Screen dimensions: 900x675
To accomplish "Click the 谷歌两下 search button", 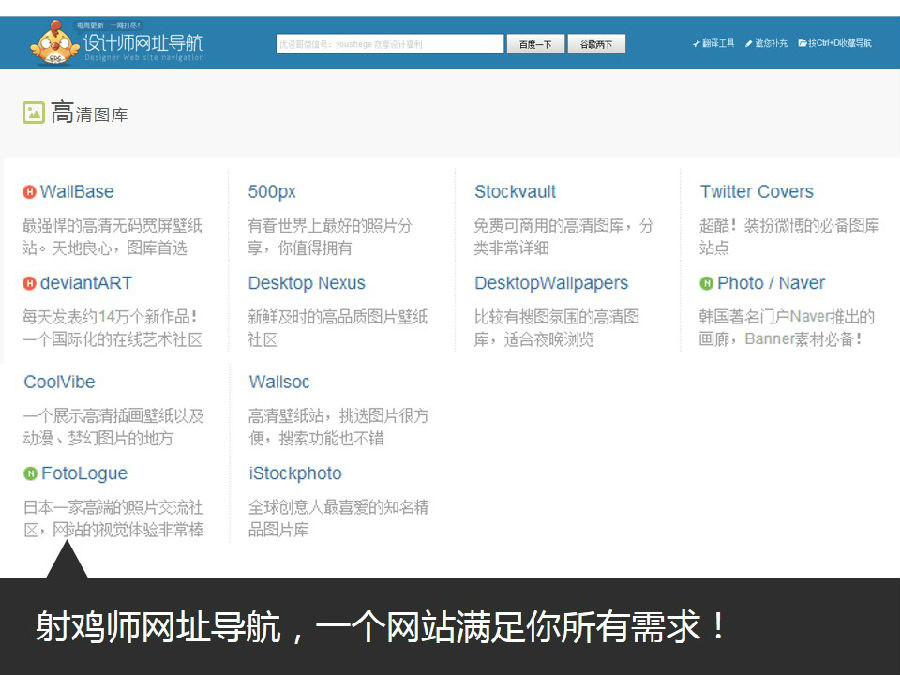I will point(596,44).
